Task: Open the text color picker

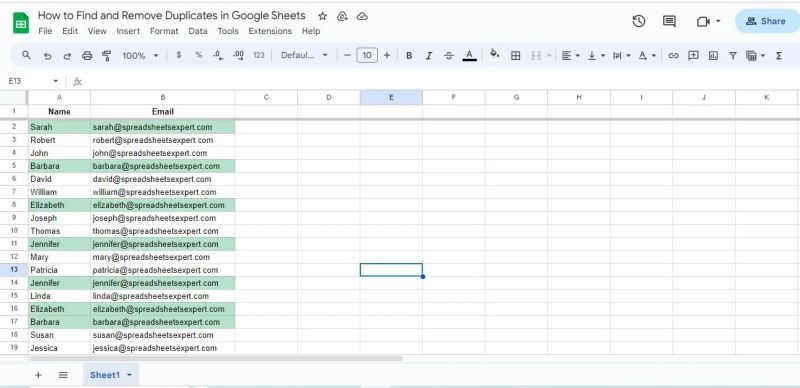Action: [x=469, y=56]
